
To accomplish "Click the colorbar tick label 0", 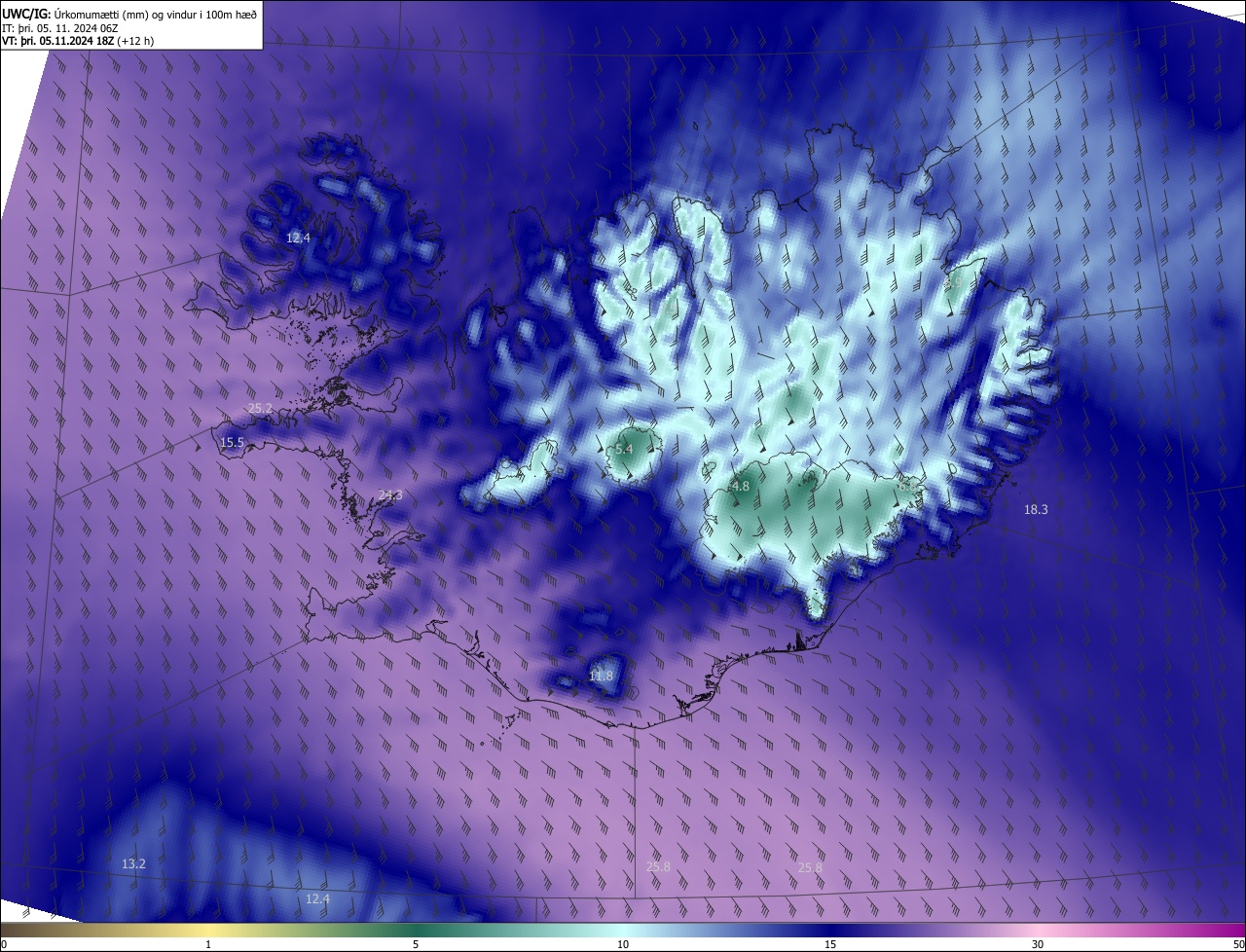I will coord(4,944).
